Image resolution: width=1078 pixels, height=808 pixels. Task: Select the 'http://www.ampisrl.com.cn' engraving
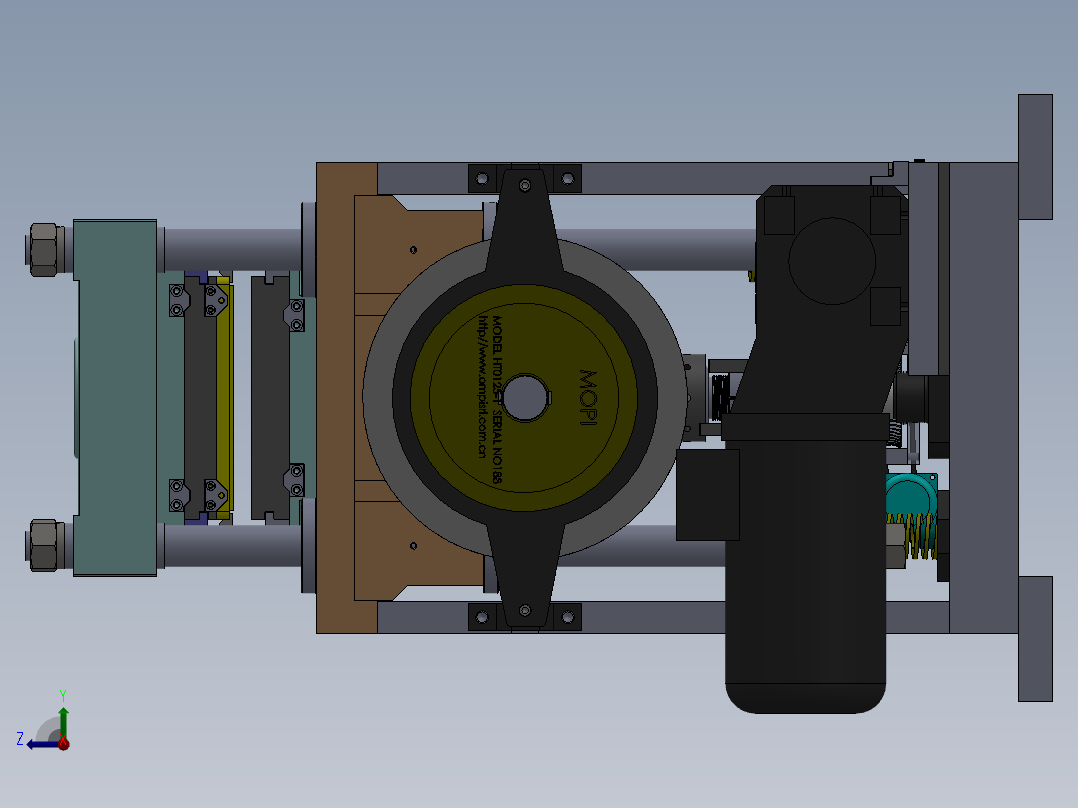click(x=483, y=386)
